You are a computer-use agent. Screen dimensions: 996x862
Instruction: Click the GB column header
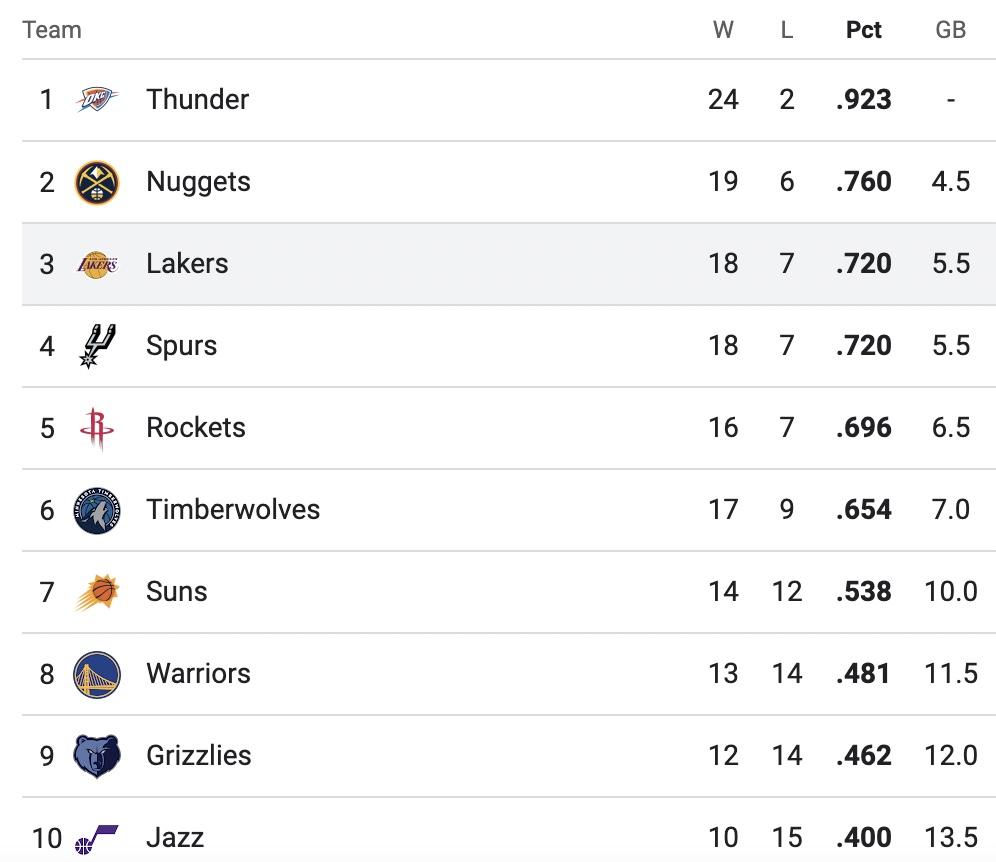coord(950,30)
